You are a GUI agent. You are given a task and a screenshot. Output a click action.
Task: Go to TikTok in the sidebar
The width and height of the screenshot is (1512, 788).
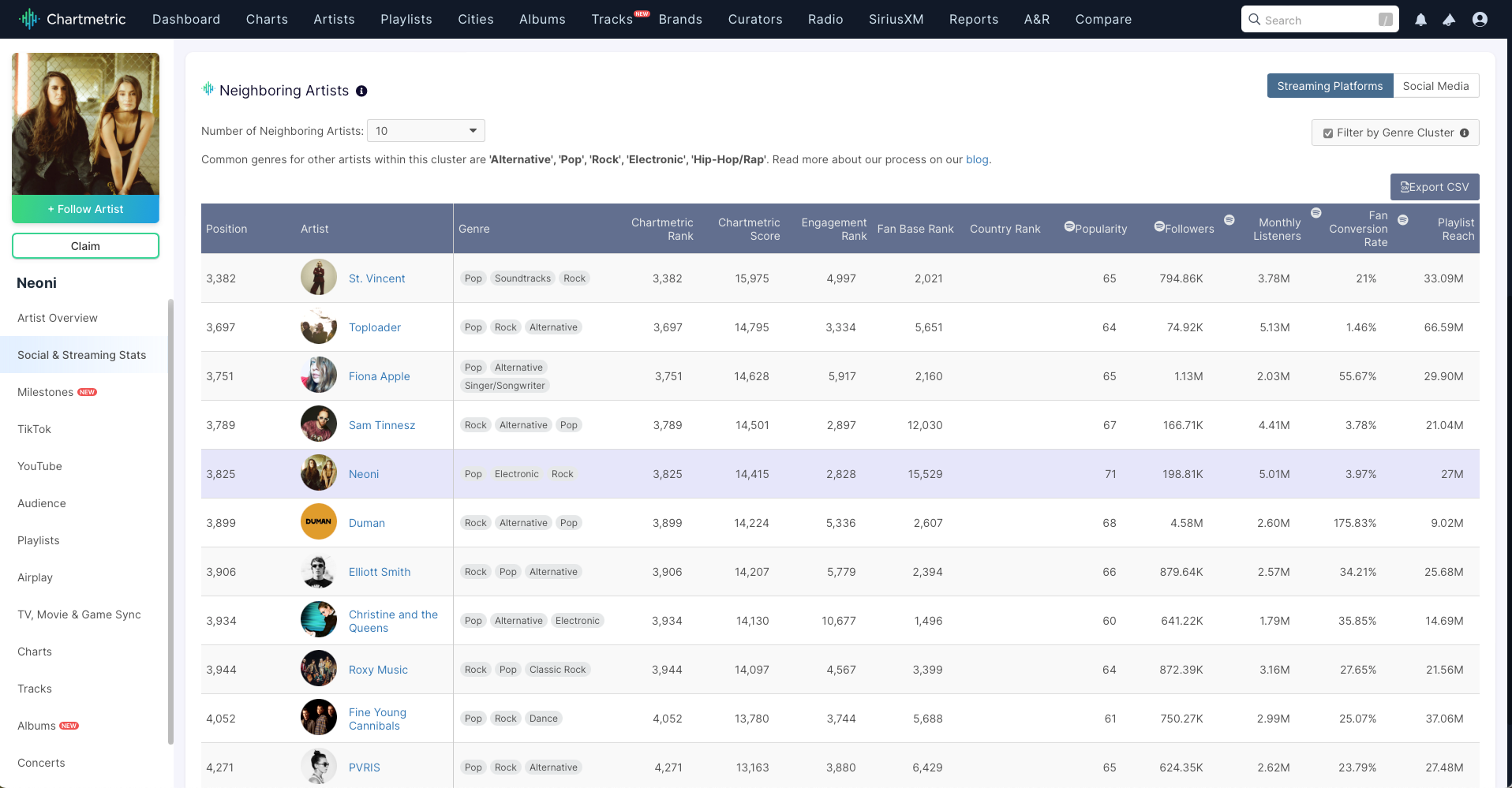point(34,429)
